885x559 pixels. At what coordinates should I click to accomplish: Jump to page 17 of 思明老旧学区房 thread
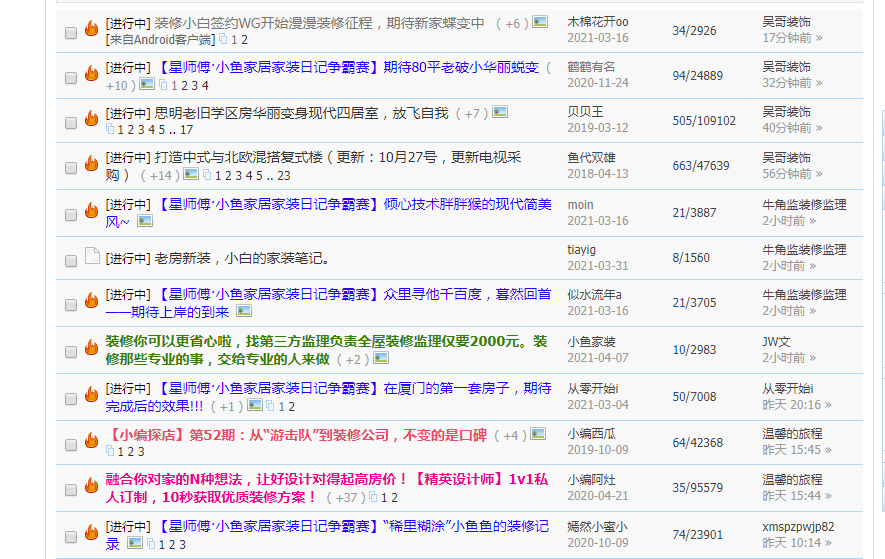pyautogui.click(x=187, y=130)
